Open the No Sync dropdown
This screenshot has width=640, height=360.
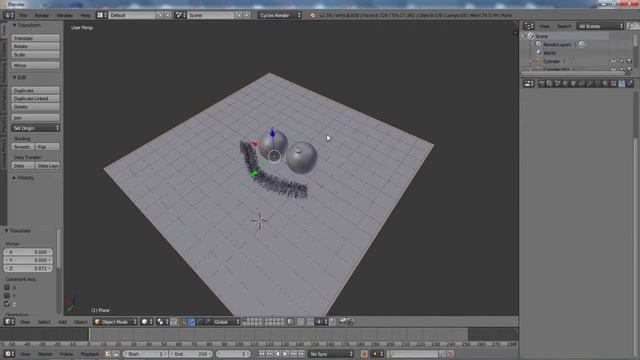click(331, 354)
